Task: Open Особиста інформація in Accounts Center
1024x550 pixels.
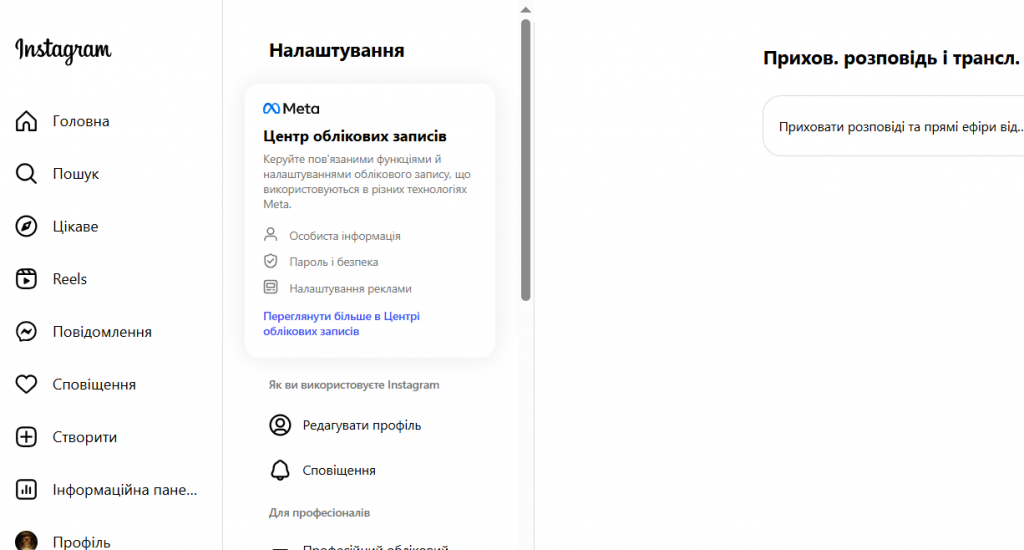Action: point(344,236)
